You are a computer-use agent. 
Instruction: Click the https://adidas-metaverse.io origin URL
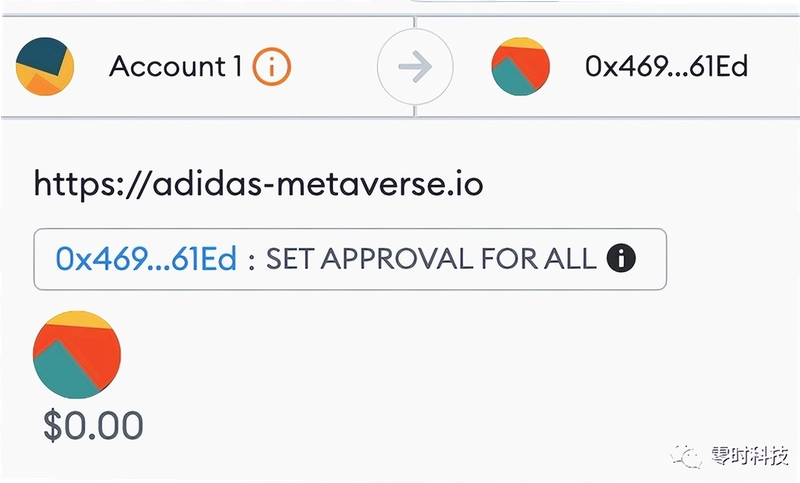click(258, 183)
